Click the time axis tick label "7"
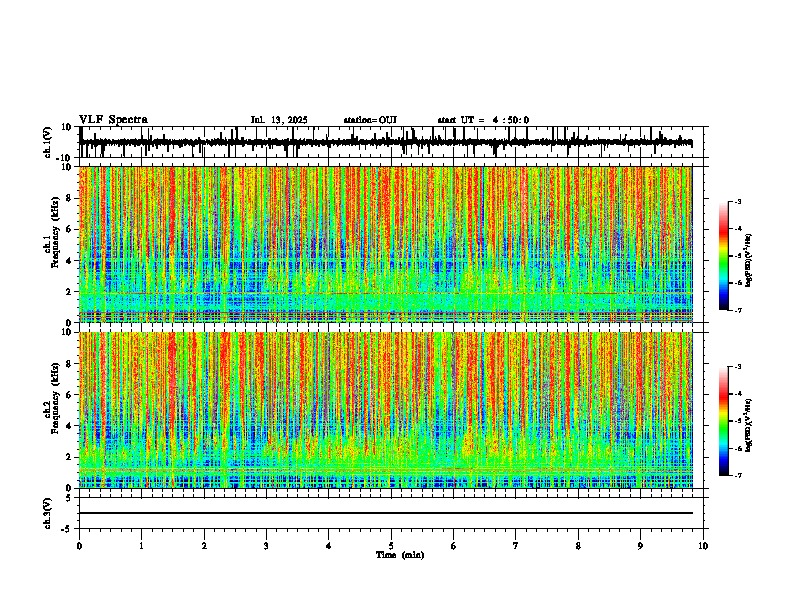This screenshot has width=792, height=612. 516,546
